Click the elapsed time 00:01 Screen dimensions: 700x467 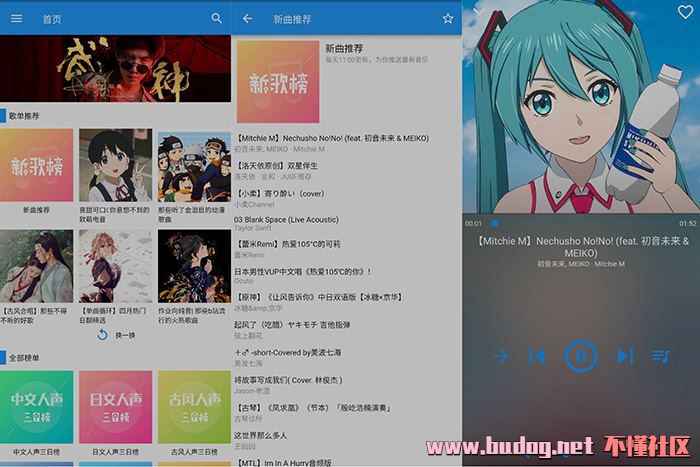coord(473,223)
